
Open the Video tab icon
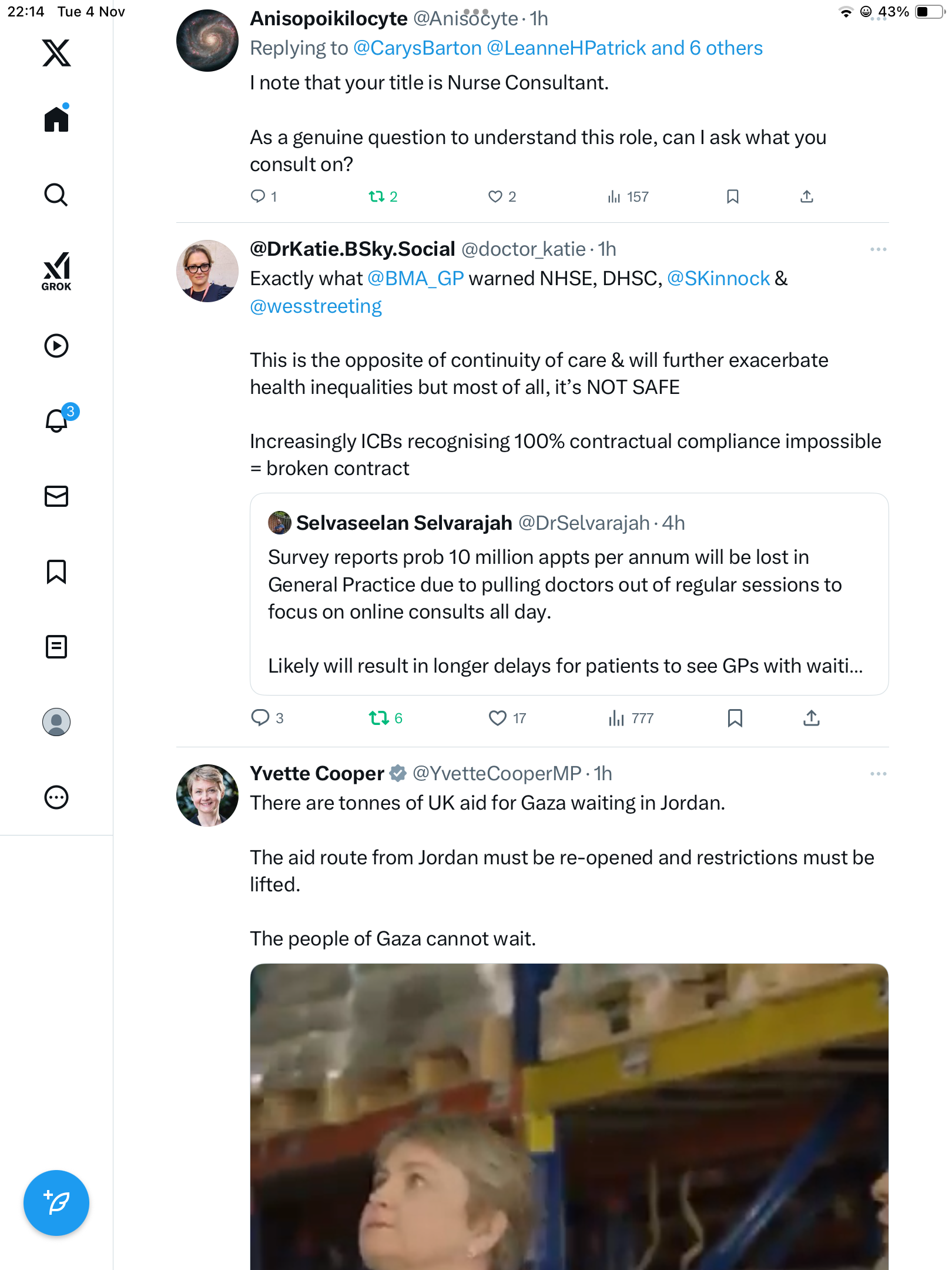pyautogui.click(x=56, y=346)
